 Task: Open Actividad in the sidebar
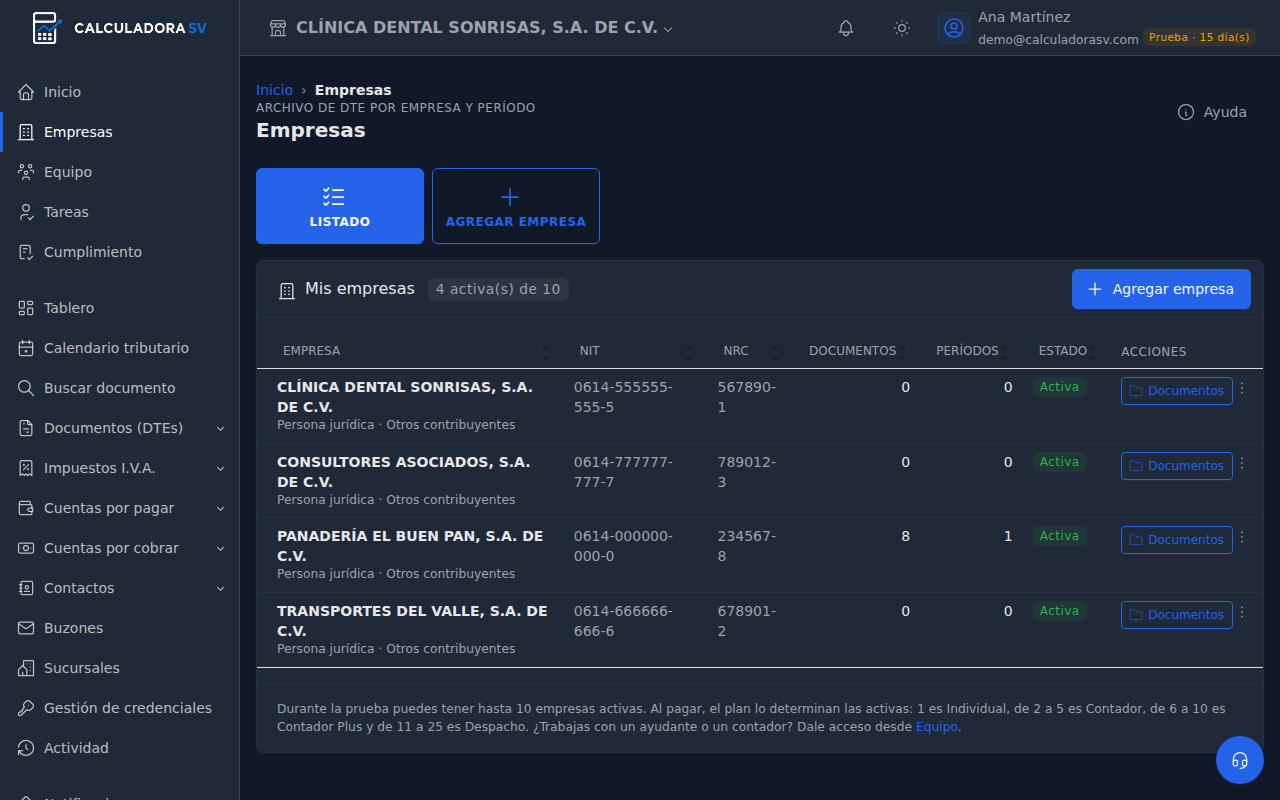coord(120,748)
